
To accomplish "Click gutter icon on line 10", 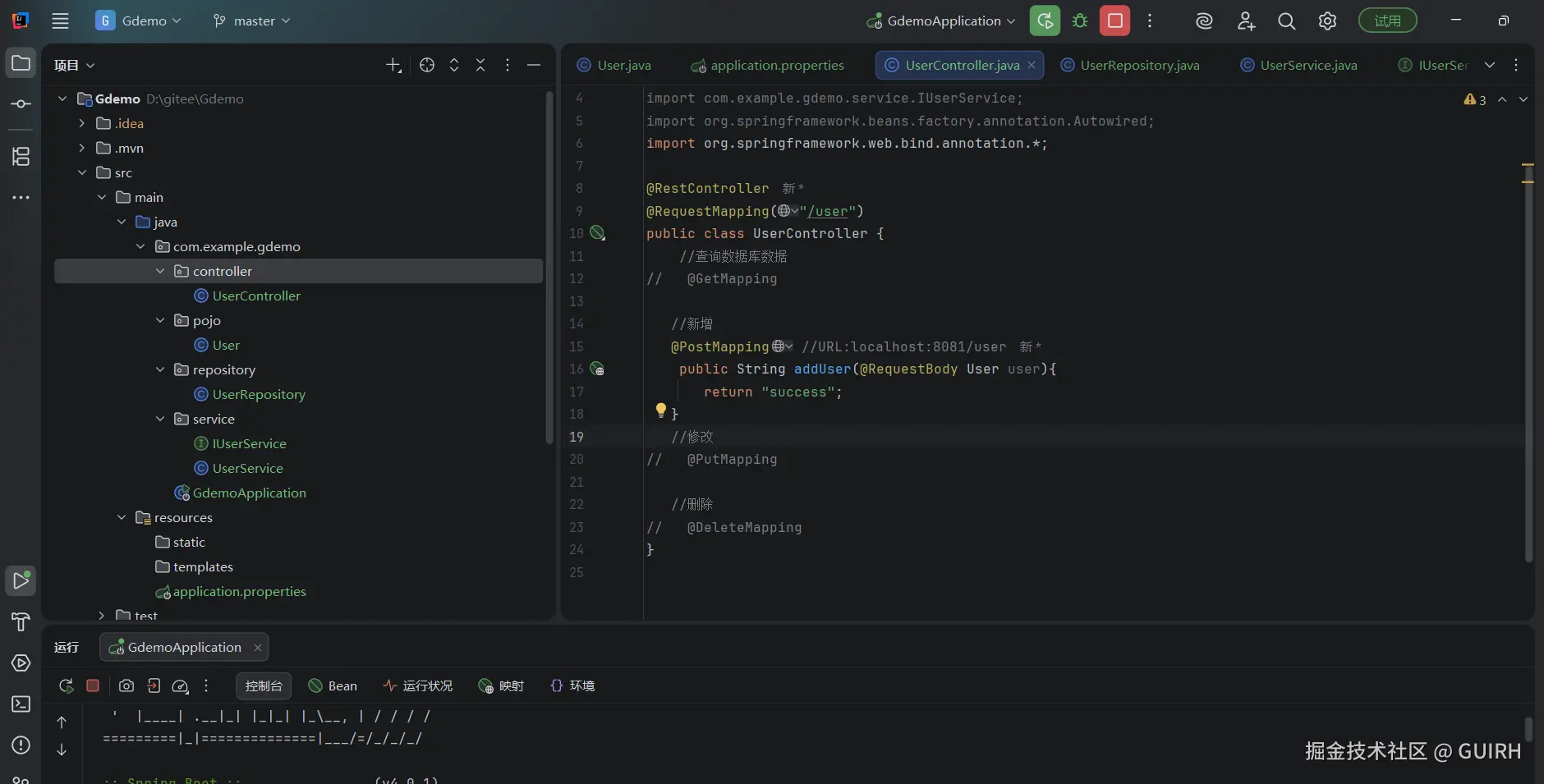I will coord(597,233).
